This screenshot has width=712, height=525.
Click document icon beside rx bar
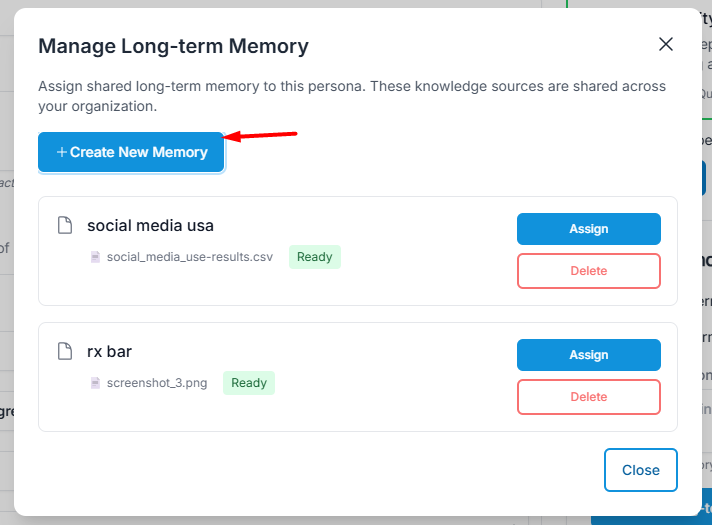65,351
